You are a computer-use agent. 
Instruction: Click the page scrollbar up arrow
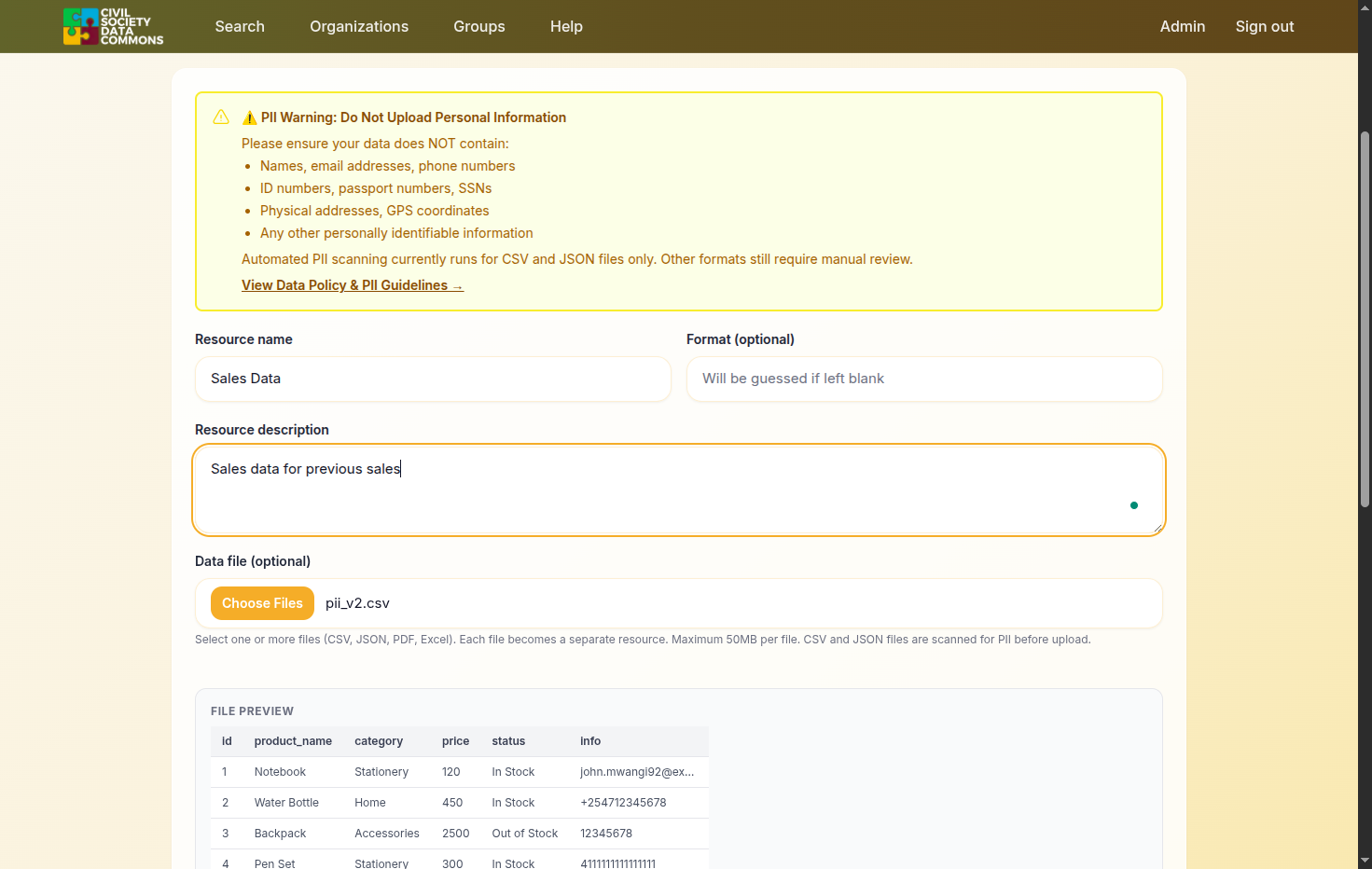[x=1365, y=7]
